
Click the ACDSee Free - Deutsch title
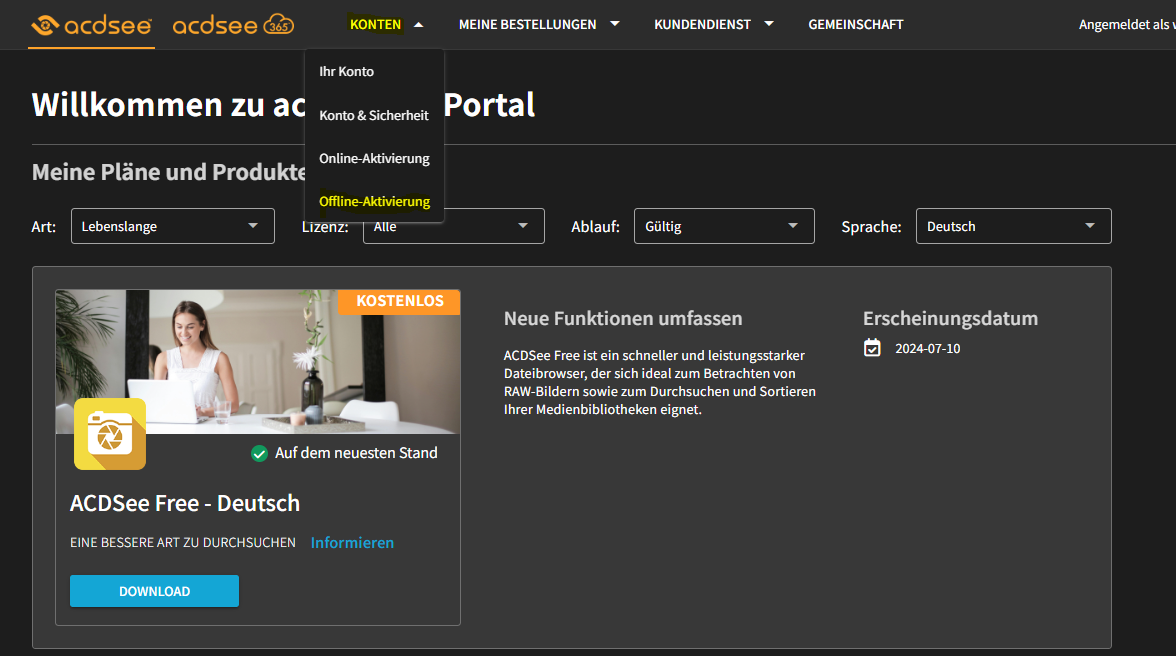tap(184, 503)
